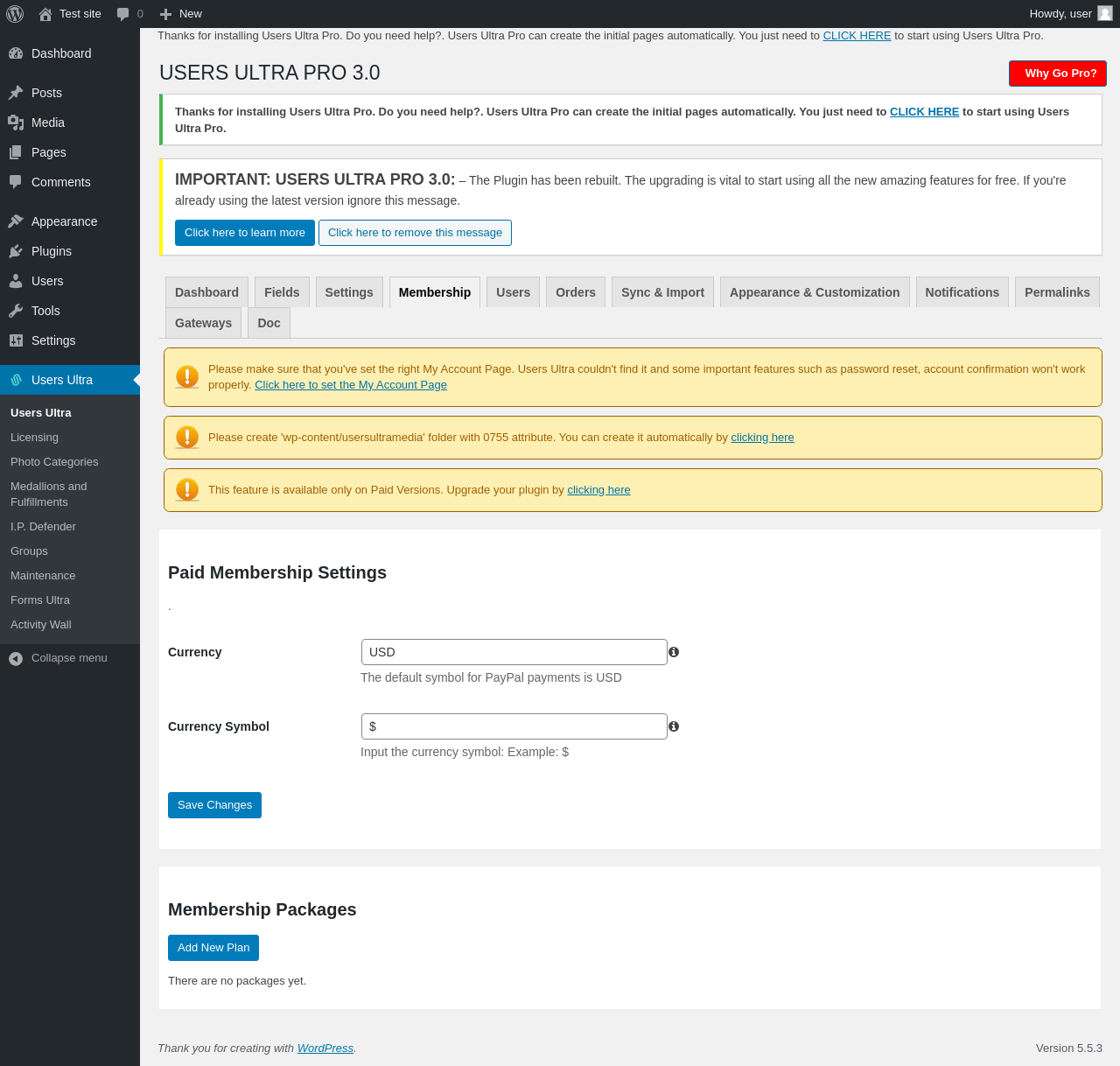Click the Plugins plug icon

(x=16, y=251)
